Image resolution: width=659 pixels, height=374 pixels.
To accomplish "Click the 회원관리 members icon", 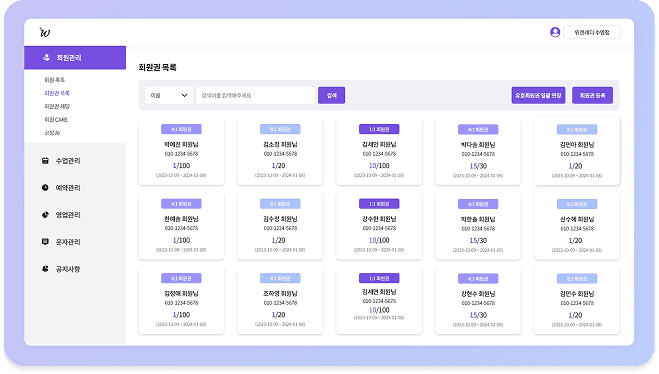I will [x=46, y=58].
